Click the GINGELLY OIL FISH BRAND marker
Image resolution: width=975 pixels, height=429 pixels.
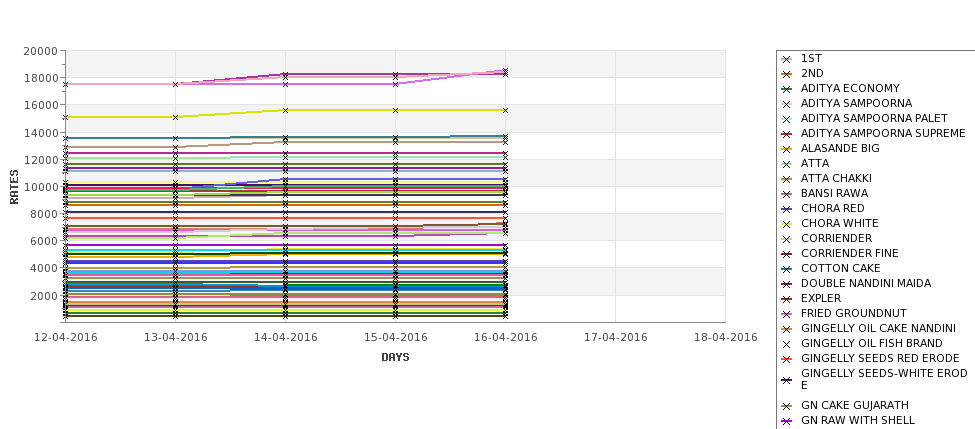(787, 344)
